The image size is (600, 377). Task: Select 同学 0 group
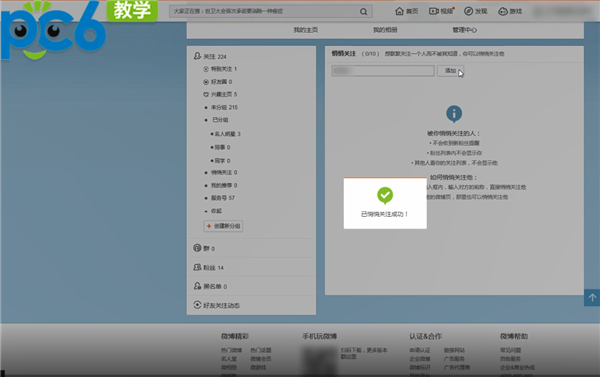pos(222,161)
